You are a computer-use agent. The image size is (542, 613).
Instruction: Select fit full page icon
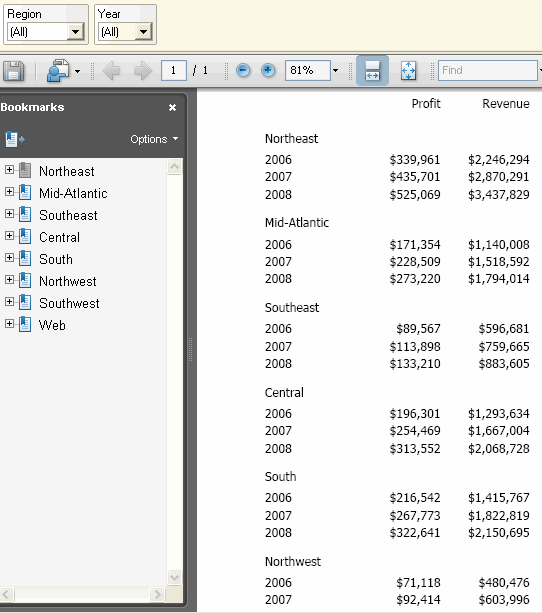click(408, 71)
